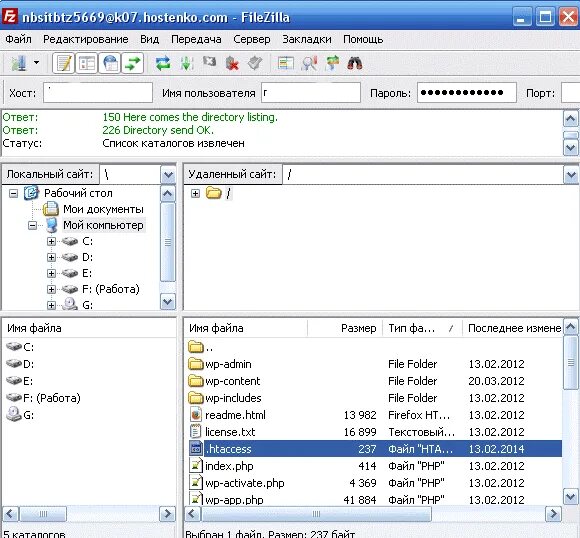Select the wp-content folder
Image resolution: width=580 pixels, height=538 pixels.
point(232,381)
